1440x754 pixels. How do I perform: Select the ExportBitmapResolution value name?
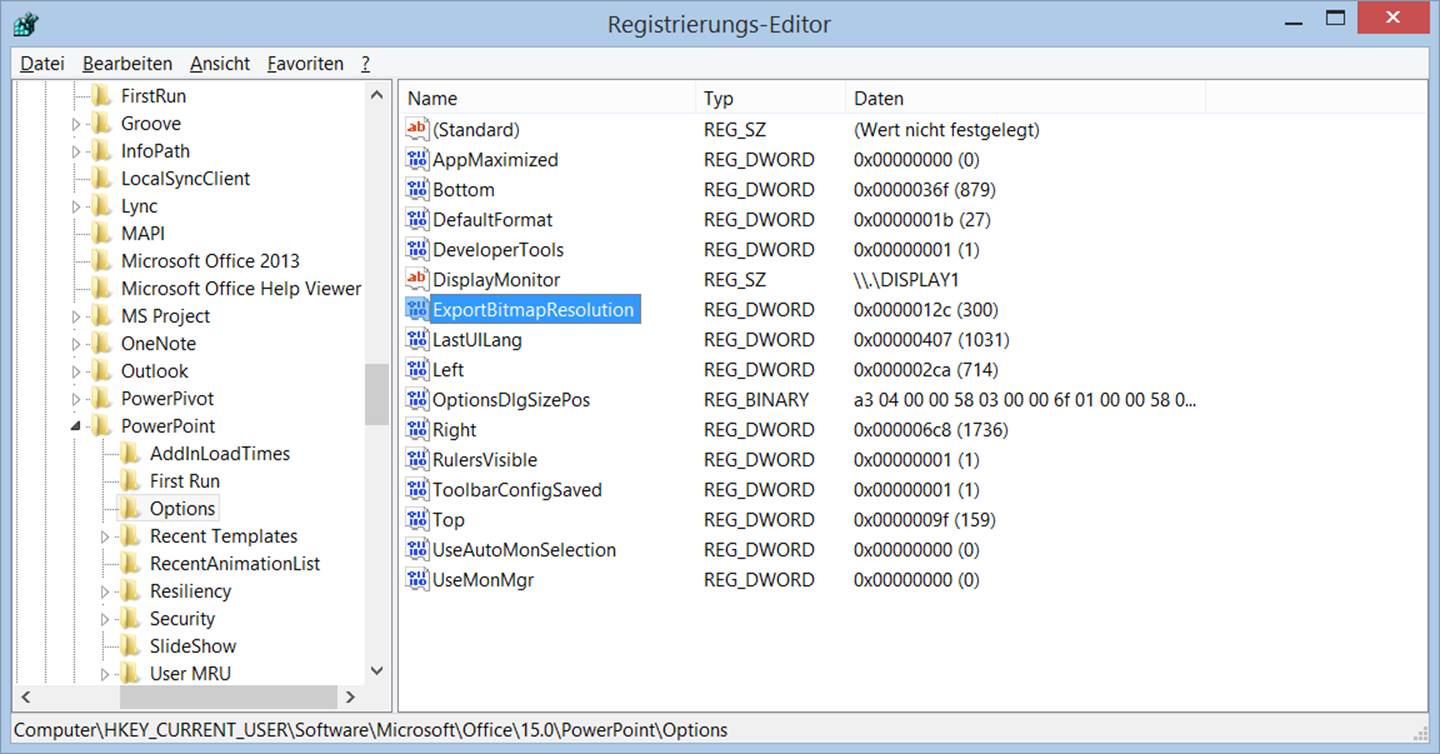(x=533, y=309)
